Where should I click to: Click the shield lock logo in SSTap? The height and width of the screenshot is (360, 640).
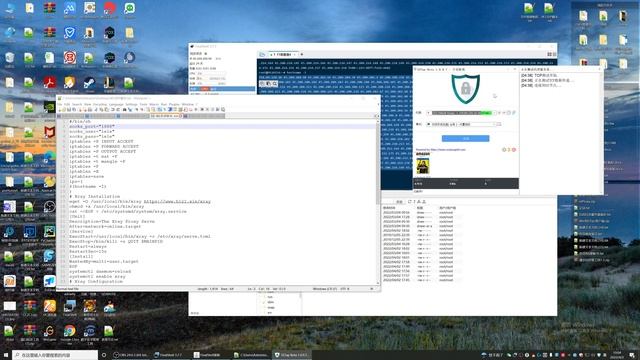[466, 89]
